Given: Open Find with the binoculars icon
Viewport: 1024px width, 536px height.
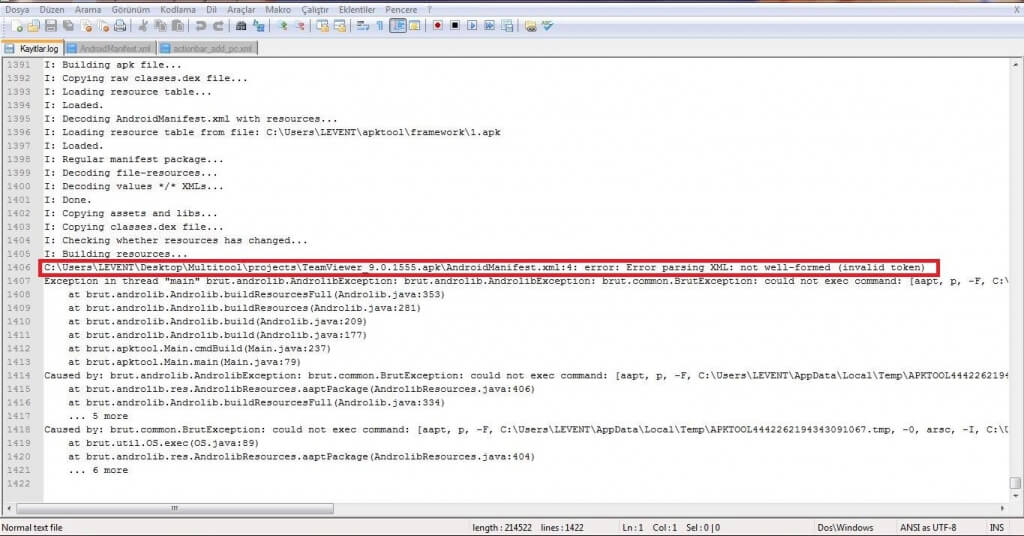Looking at the screenshot, I should pos(241,25).
